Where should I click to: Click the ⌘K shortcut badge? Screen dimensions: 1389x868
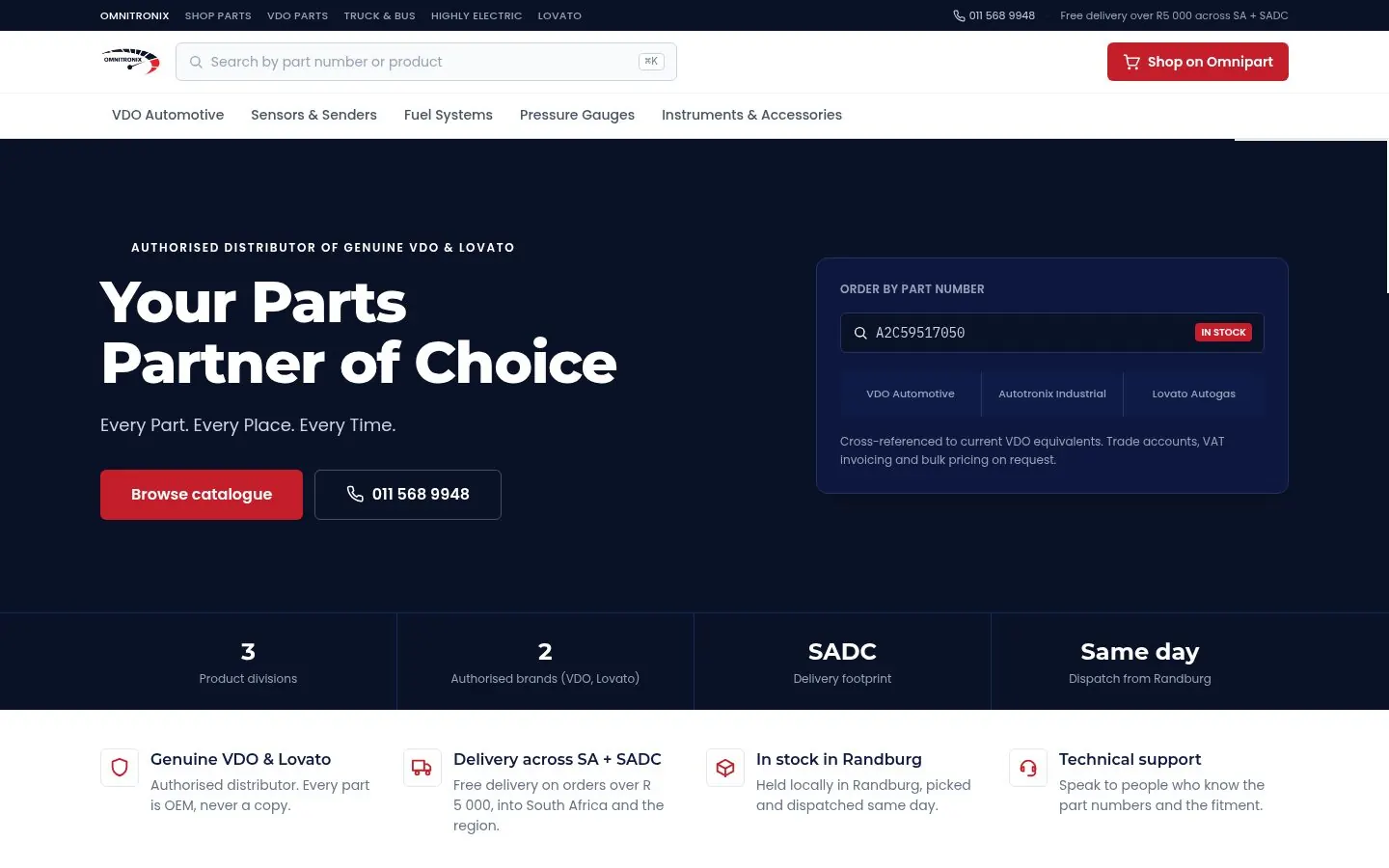tap(651, 62)
